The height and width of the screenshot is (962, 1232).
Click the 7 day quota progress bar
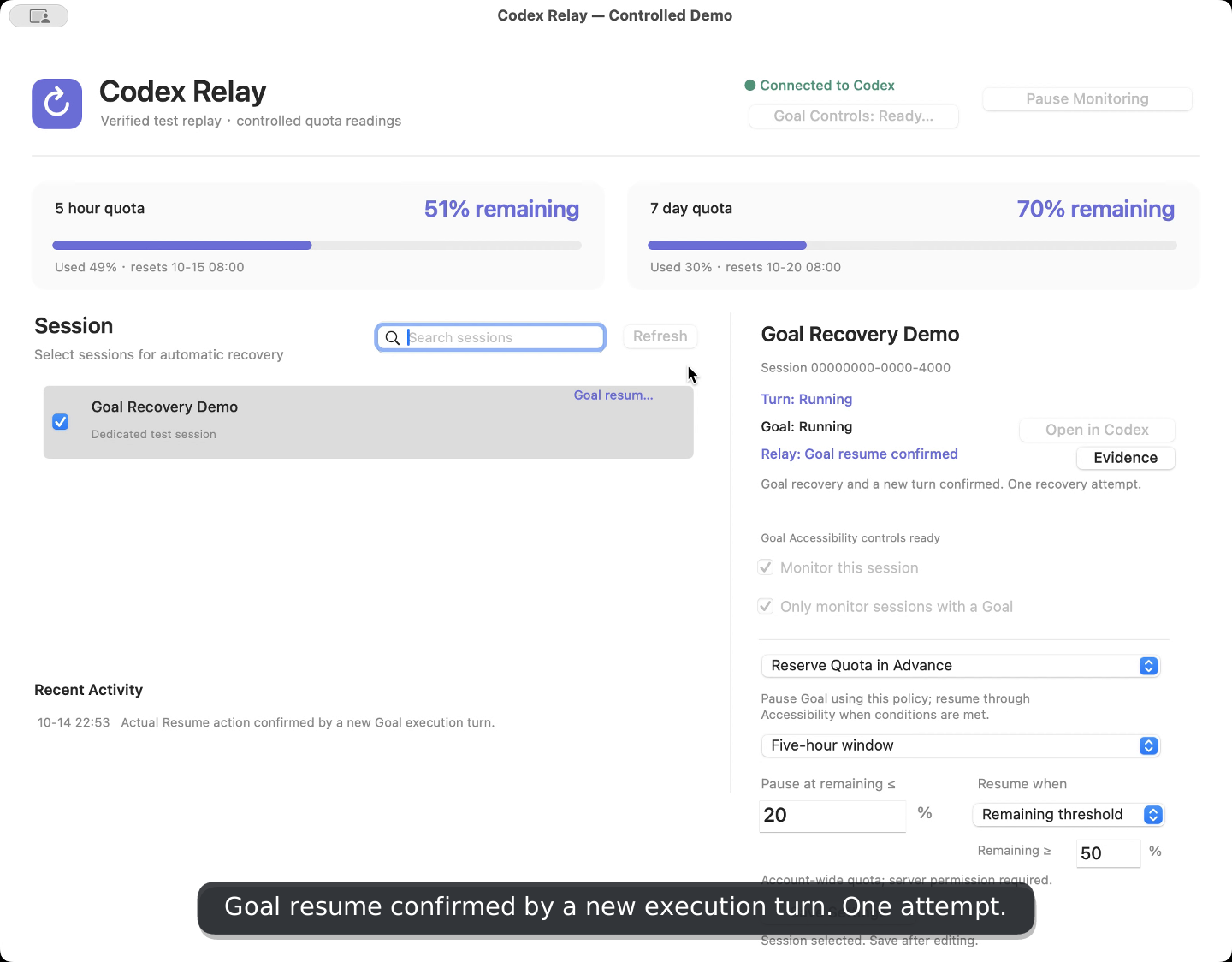point(912,246)
